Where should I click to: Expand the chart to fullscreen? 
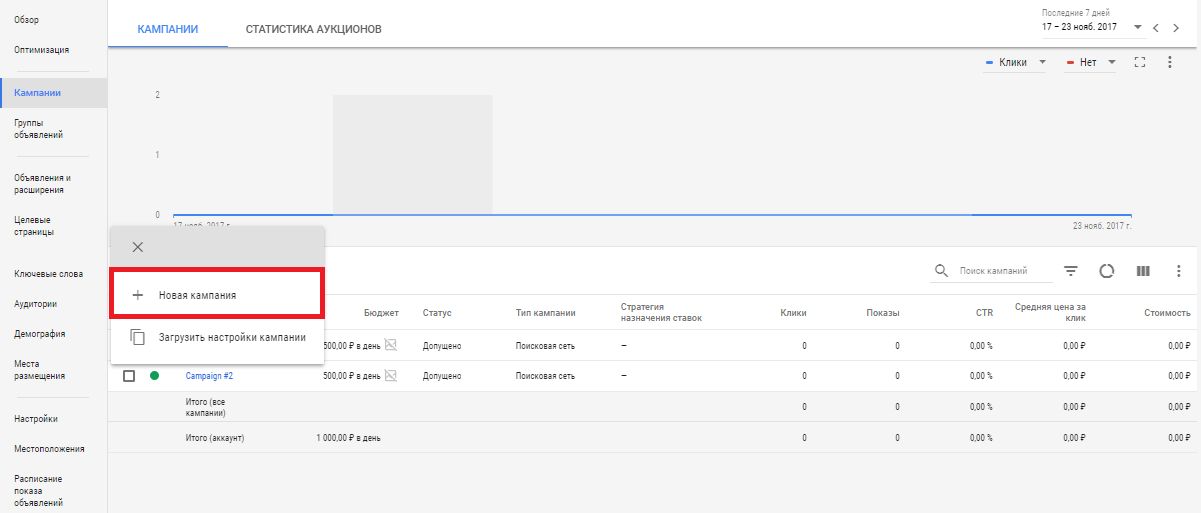[1139, 62]
